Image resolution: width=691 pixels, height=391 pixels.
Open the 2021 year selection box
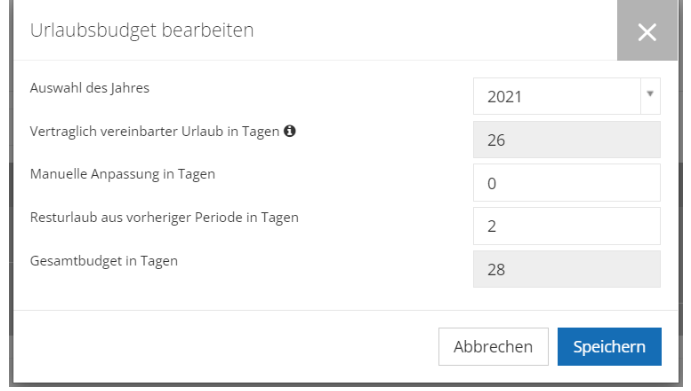tap(566, 96)
